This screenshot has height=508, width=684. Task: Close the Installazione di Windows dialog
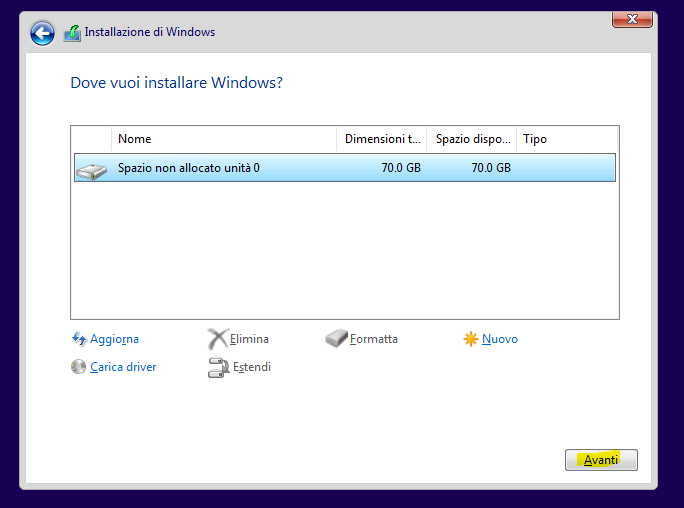[632, 19]
